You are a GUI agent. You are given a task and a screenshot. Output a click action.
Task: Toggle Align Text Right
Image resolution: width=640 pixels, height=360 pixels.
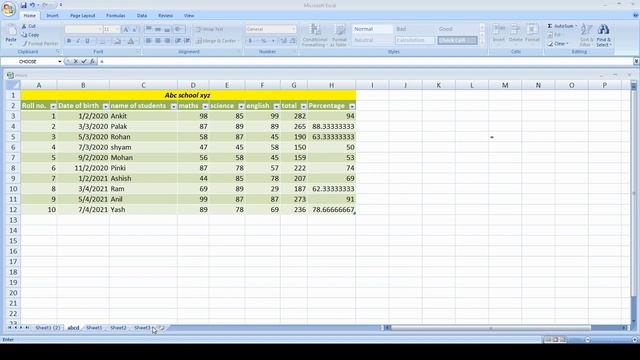coord(167,41)
